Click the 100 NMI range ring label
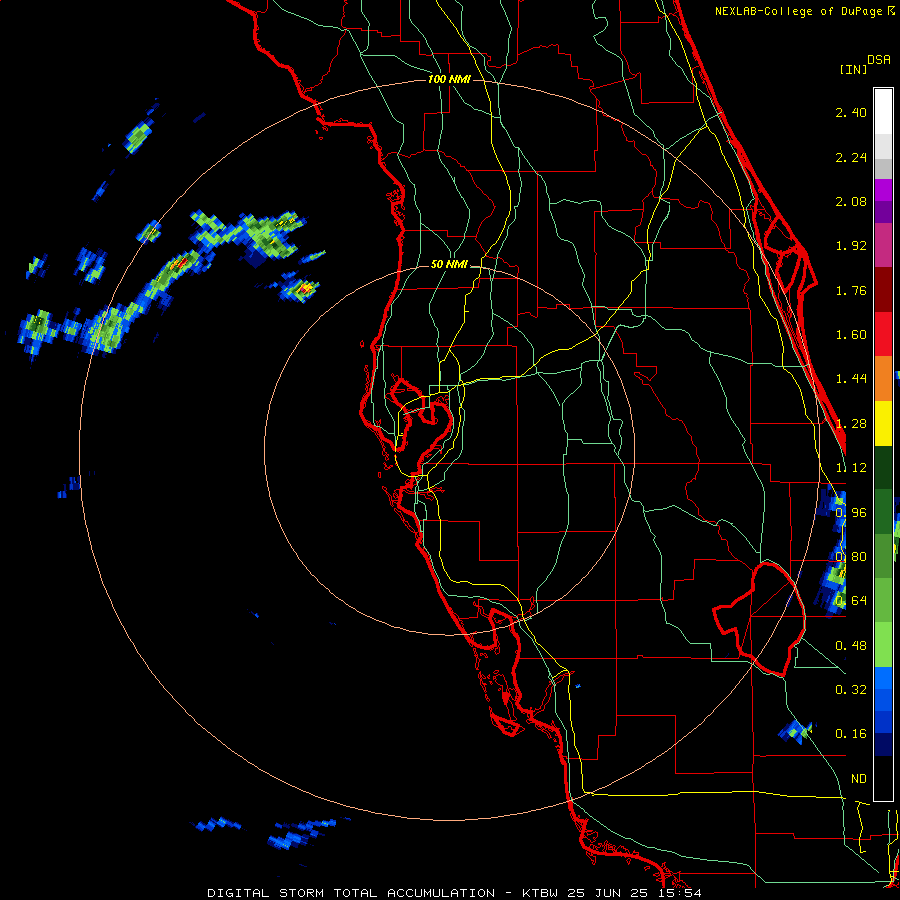This screenshot has height=900, width=900. tap(449, 79)
